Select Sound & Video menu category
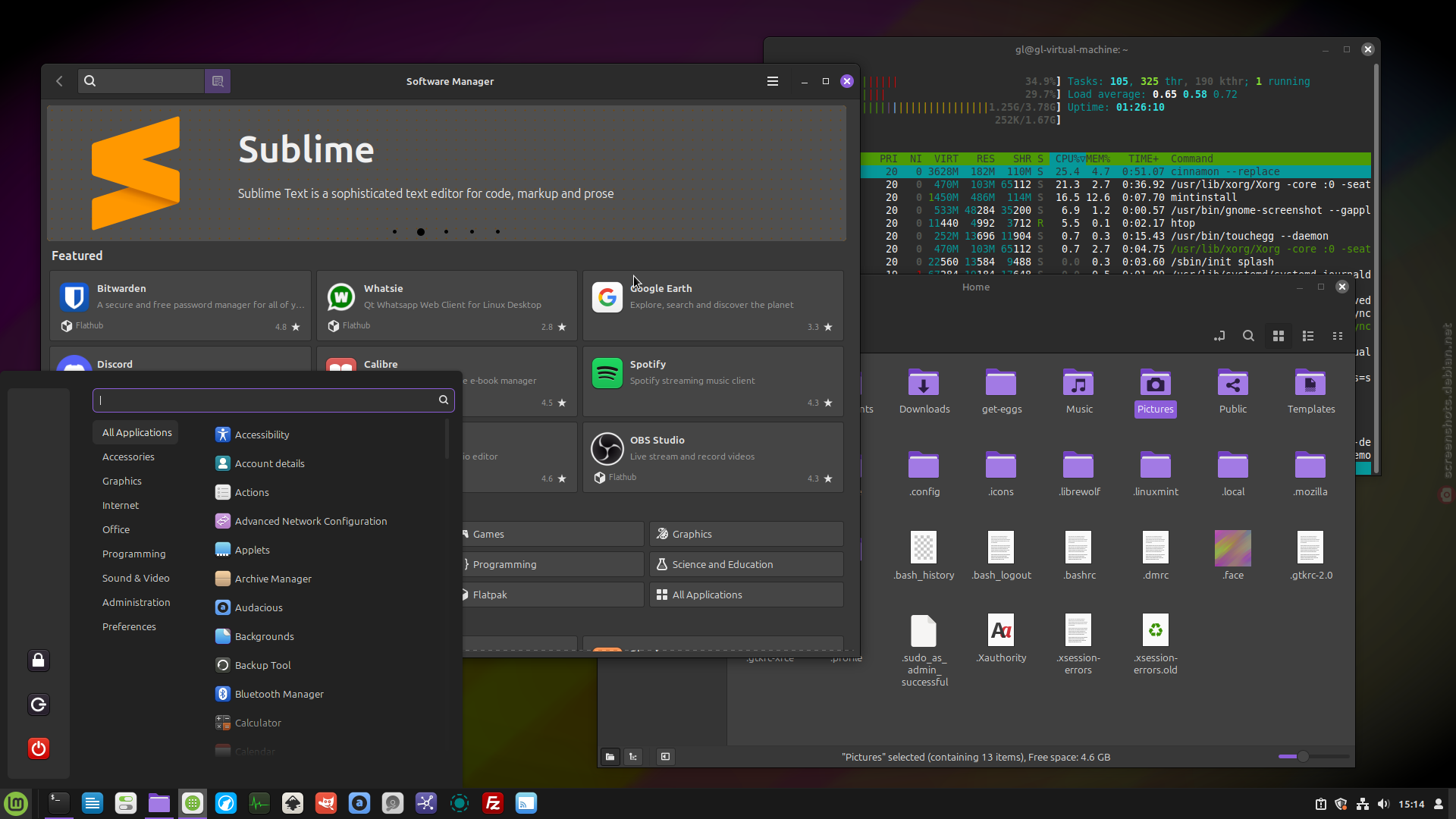 136,578
